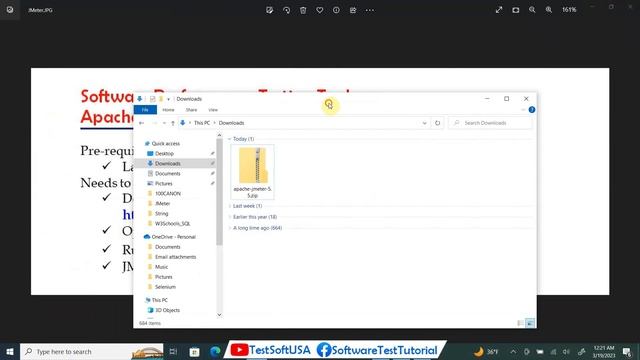Launch Microsoft Edge from taskbar

click(215, 351)
